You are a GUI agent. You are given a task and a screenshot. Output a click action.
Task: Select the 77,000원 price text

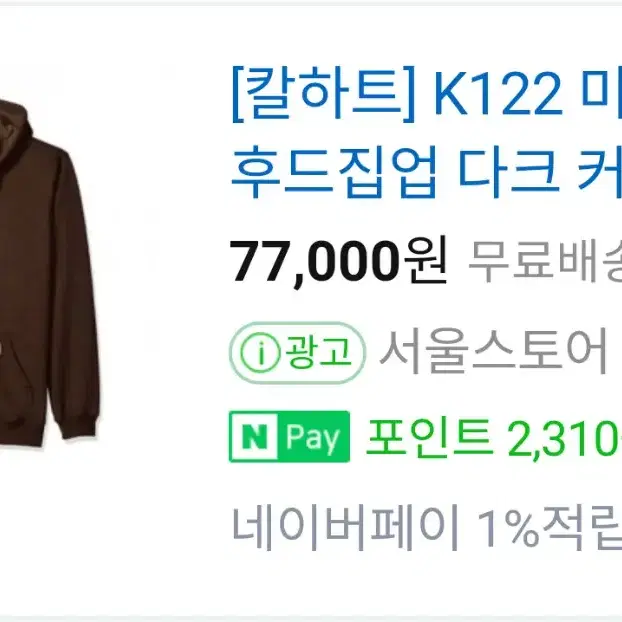[x=338, y=261]
